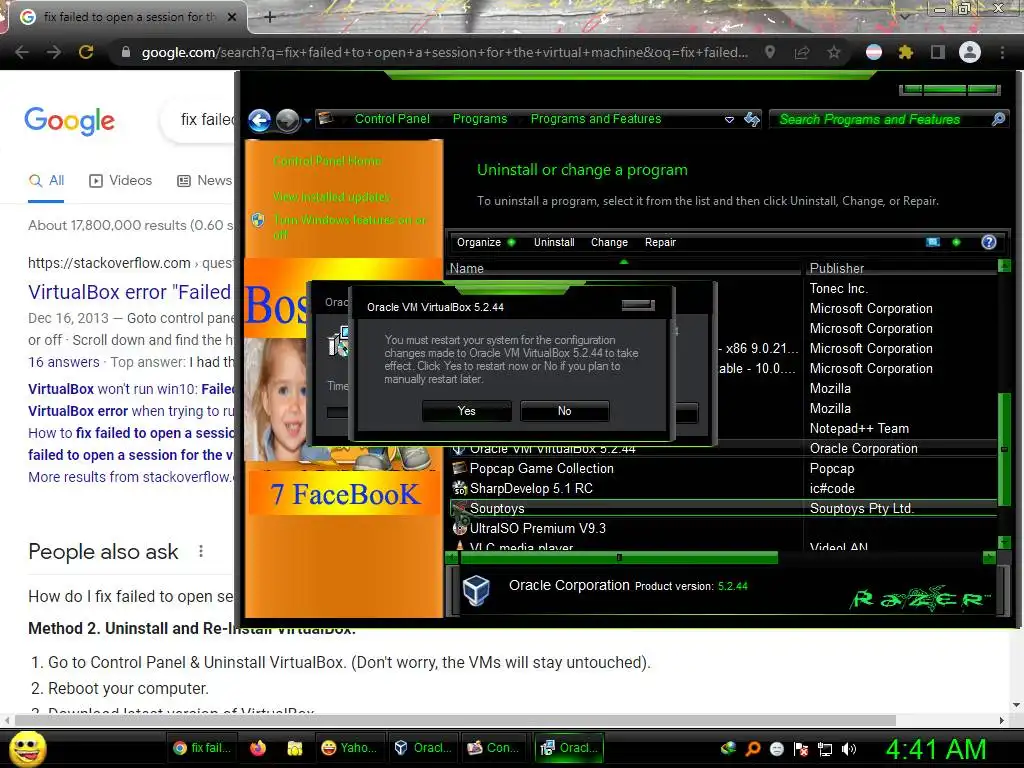Click the Tonec Inc. publisher cell

pyautogui.click(x=839, y=288)
